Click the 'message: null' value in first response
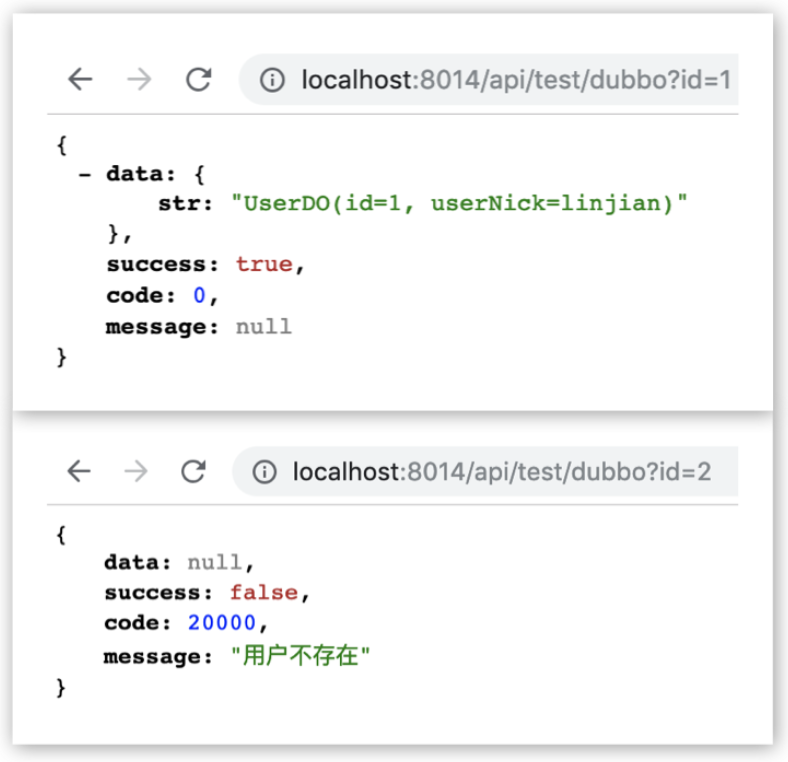Viewport: 788px width, 762px height. [264, 327]
